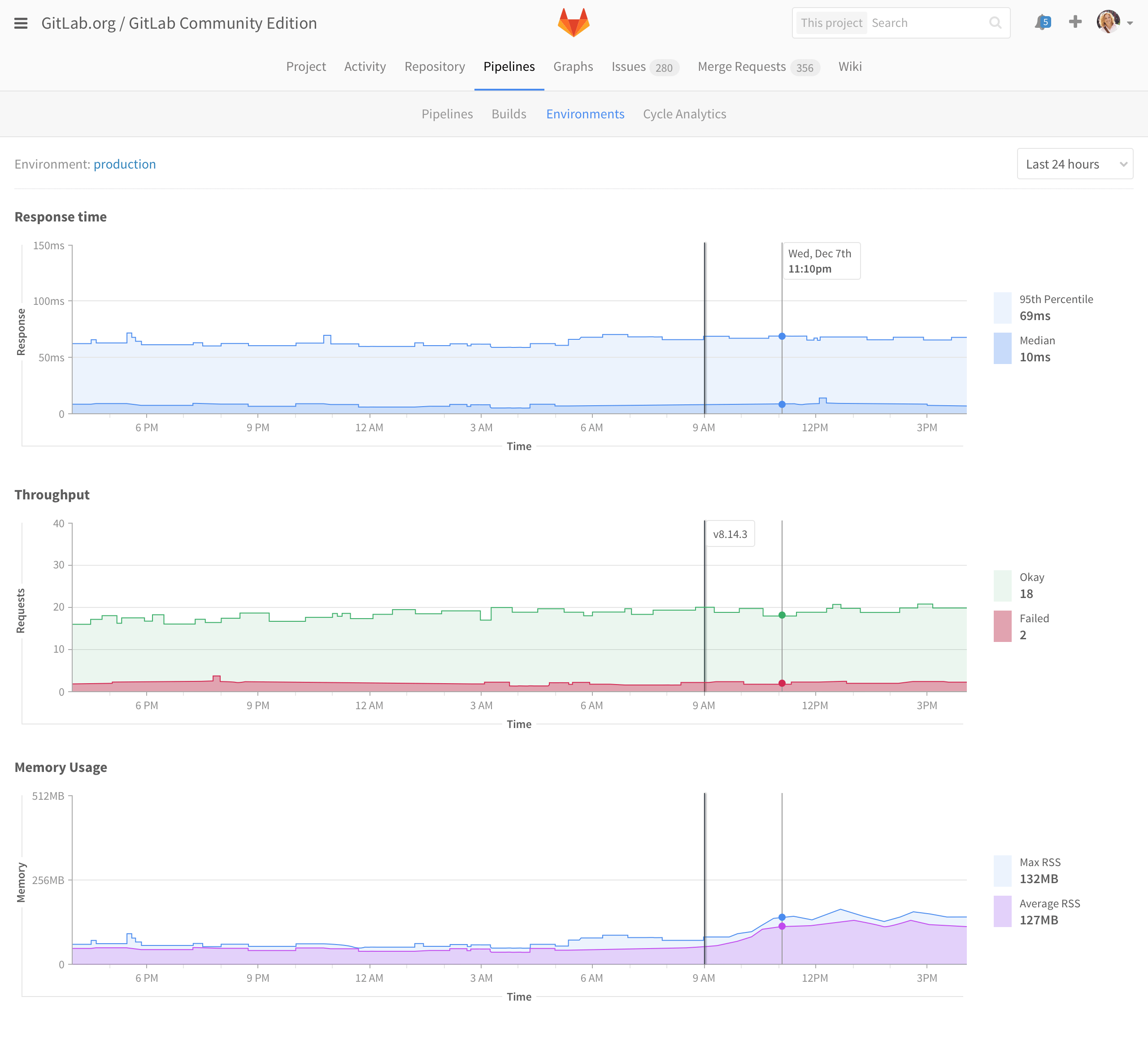This screenshot has height=1049, width=1148.
Task: Click 95th percentile data point on Response chart
Action: tap(782, 336)
